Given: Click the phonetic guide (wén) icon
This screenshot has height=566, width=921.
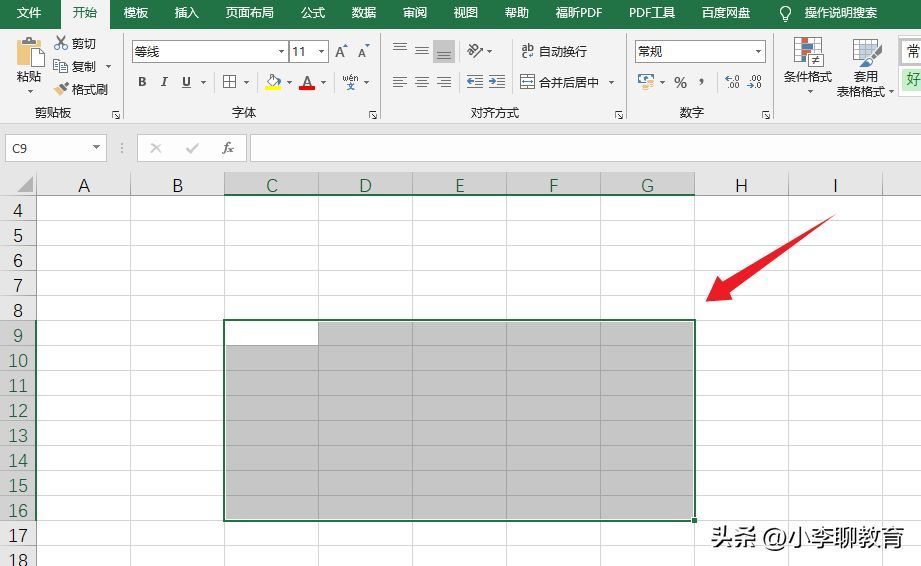Looking at the screenshot, I should pyautogui.click(x=351, y=82).
